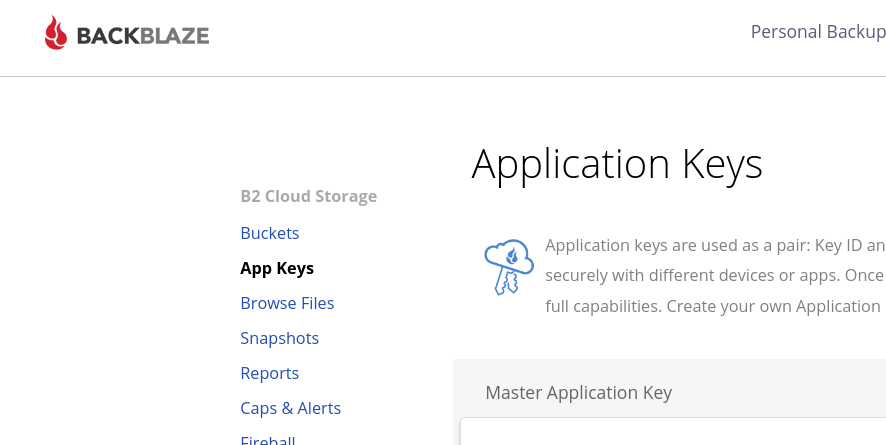Navigate to Reports in the sidebar
The width and height of the screenshot is (886, 445).
tap(269, 373)
